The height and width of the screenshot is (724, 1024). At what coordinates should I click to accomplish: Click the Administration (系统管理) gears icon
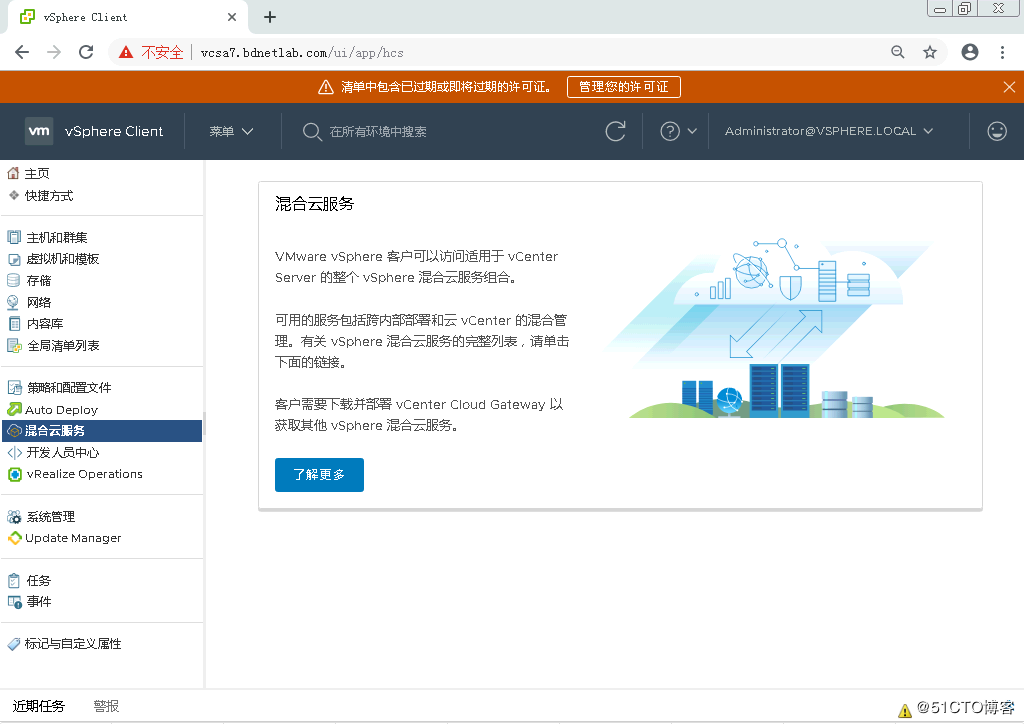14,517
